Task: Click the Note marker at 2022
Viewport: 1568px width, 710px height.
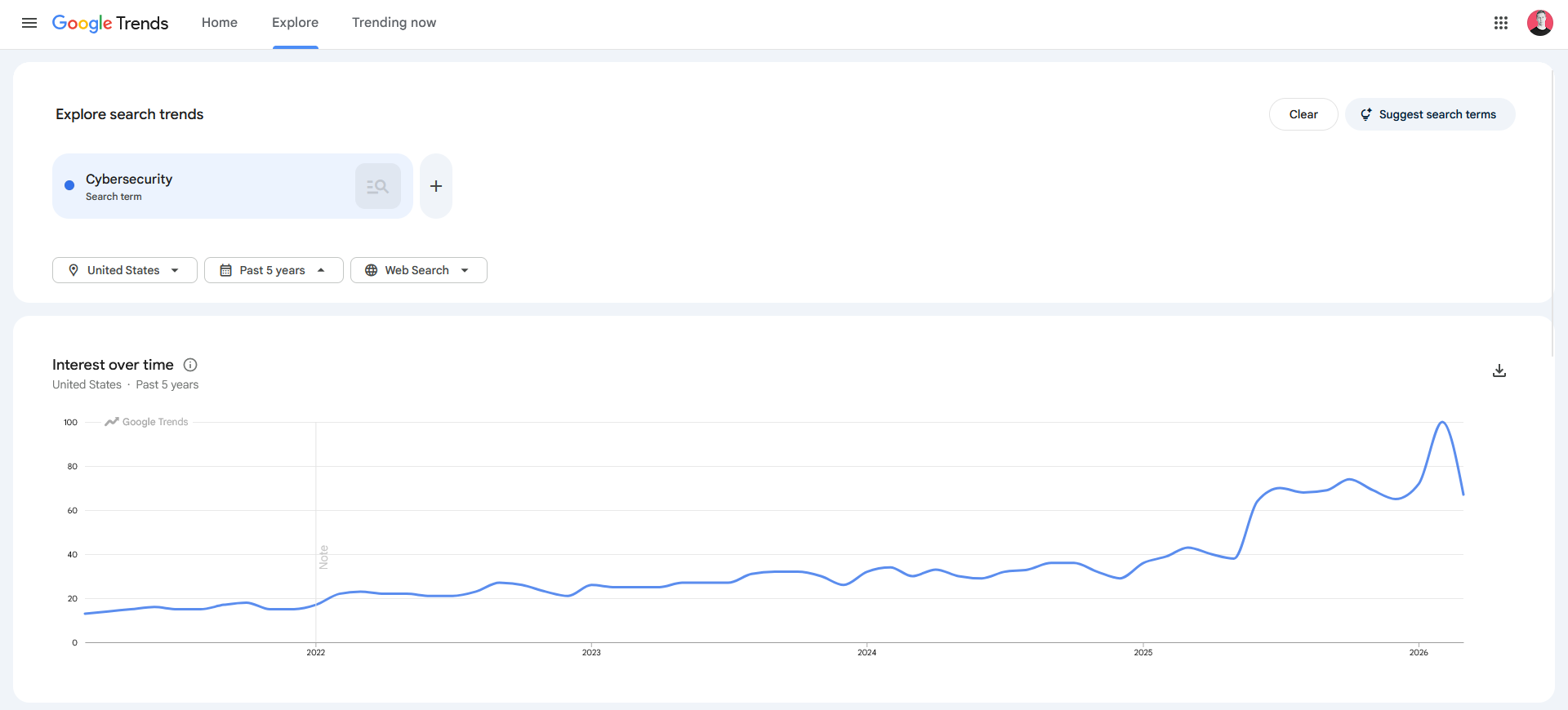Action: point(323,557)
